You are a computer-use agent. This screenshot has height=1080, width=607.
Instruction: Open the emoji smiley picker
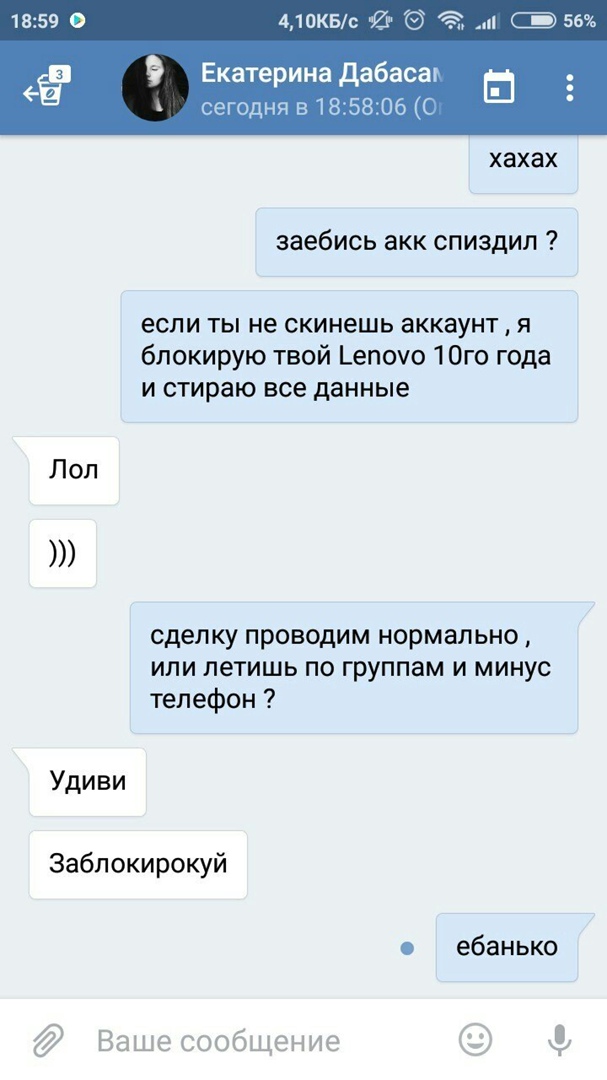pos(475,1039)
